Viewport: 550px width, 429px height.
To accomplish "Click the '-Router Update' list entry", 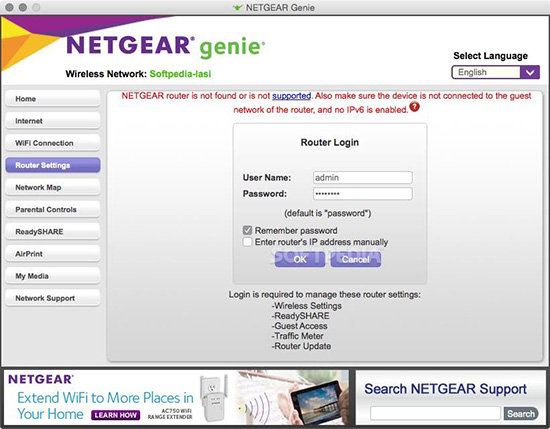I will (301, 346).
